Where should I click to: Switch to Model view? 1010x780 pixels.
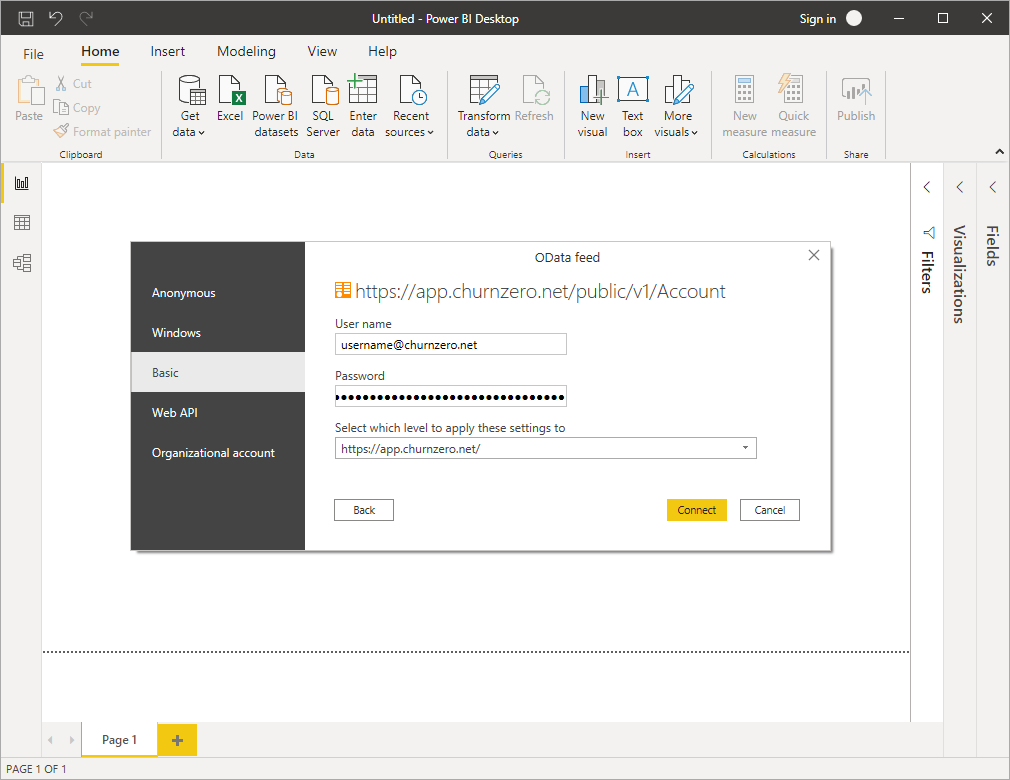coord(22,263)
